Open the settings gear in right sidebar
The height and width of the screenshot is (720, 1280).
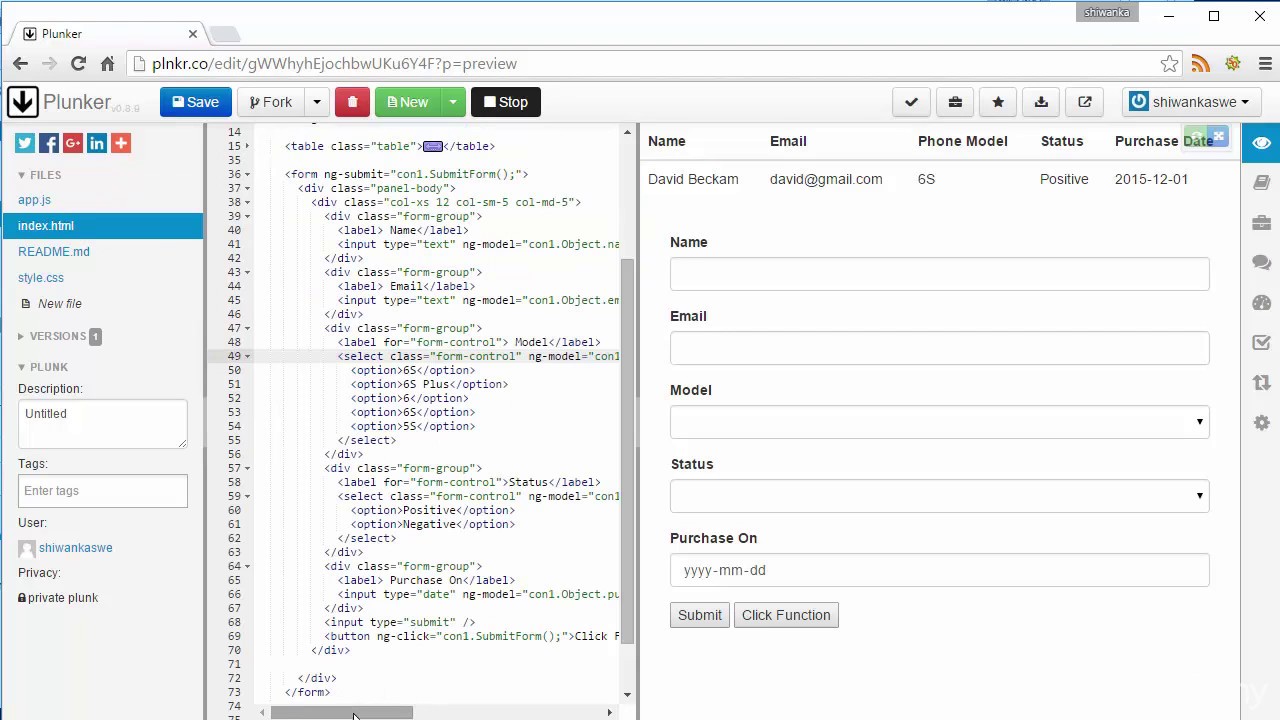(x=1261, y=423)
